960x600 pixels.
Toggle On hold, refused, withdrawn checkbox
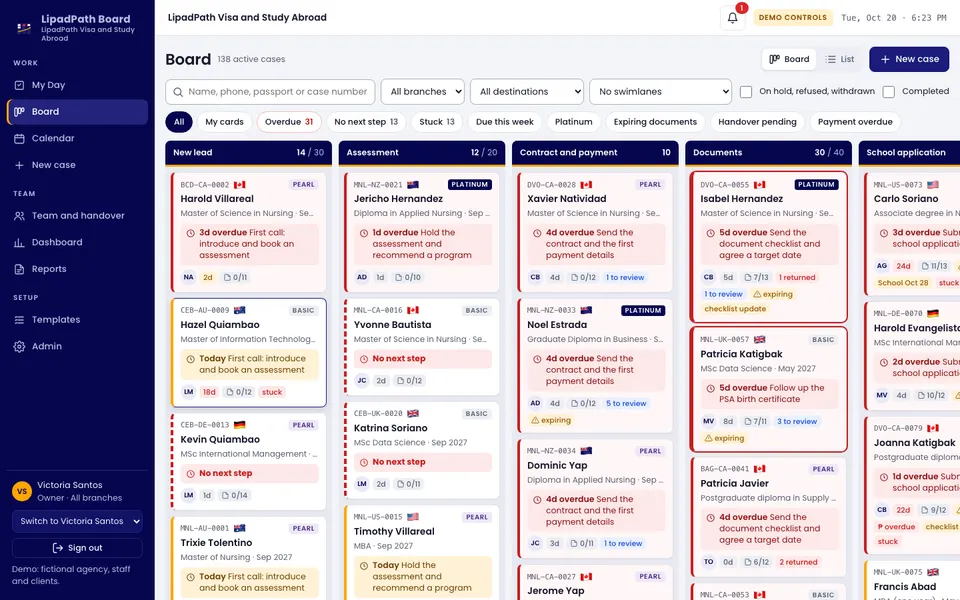tap(746, 92)
